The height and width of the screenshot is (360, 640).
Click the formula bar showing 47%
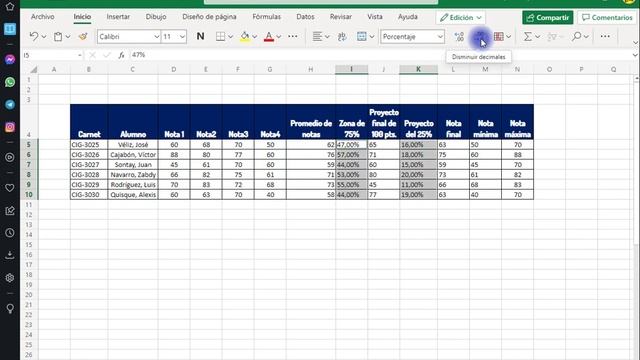[380, 55]
